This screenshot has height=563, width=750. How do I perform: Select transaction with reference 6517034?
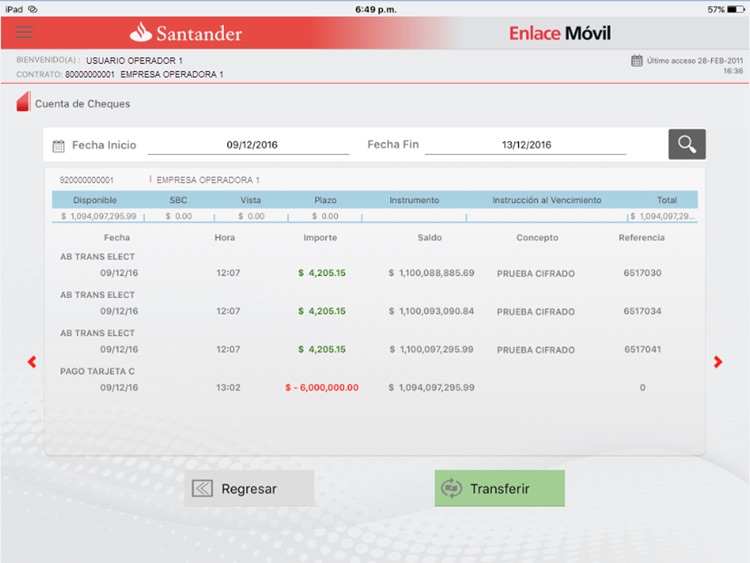coord(642,311)
